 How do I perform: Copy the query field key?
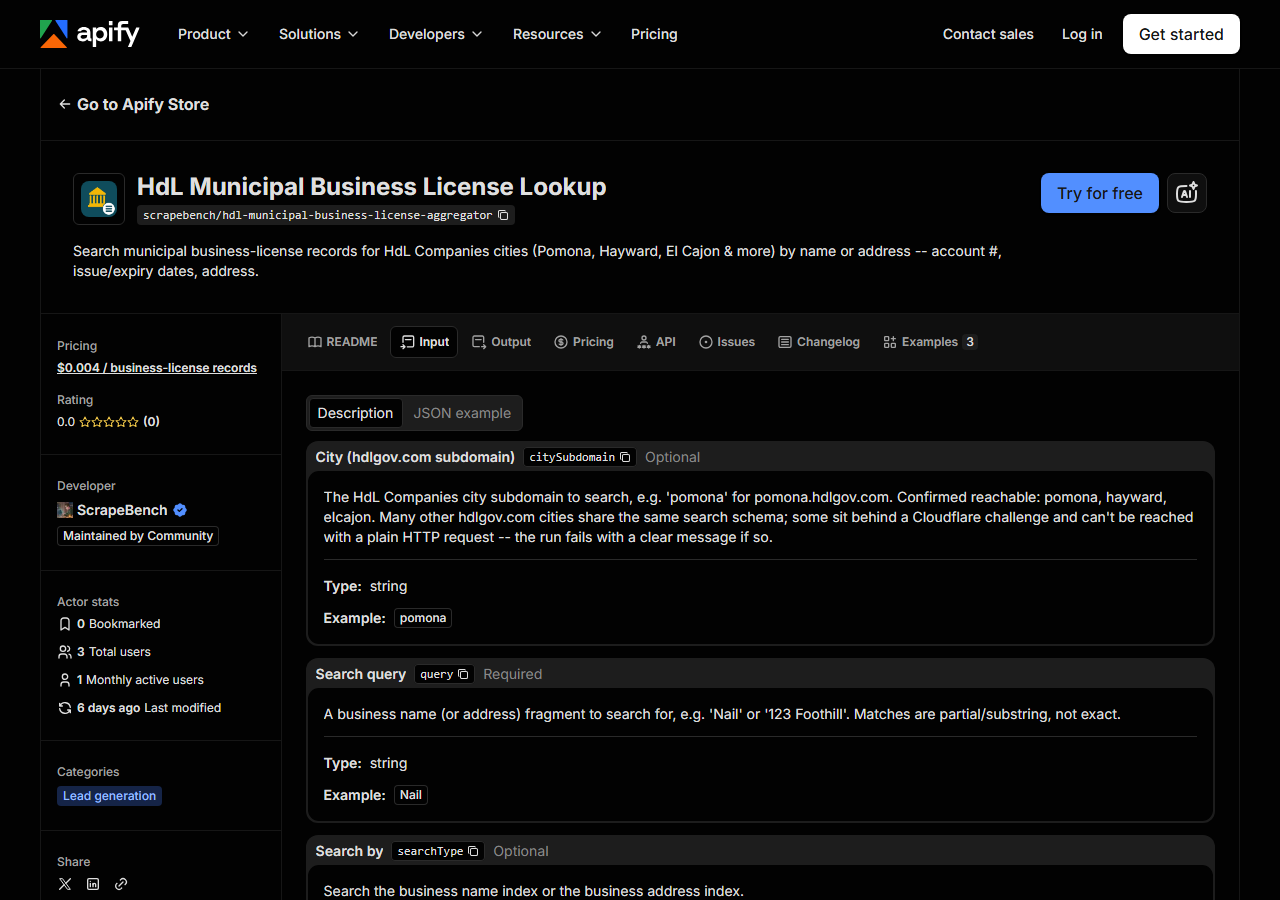pyautogui.click(x=463, y=674)
